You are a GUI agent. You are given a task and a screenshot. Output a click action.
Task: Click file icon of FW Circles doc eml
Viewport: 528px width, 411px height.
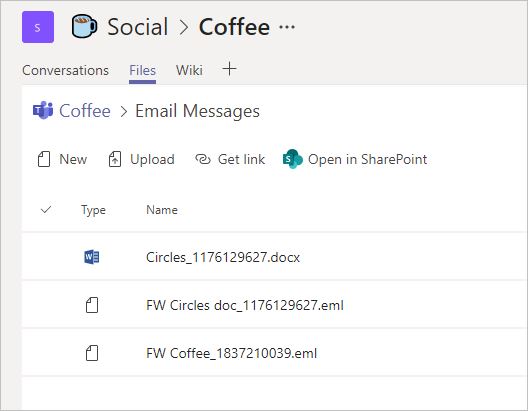92,305
